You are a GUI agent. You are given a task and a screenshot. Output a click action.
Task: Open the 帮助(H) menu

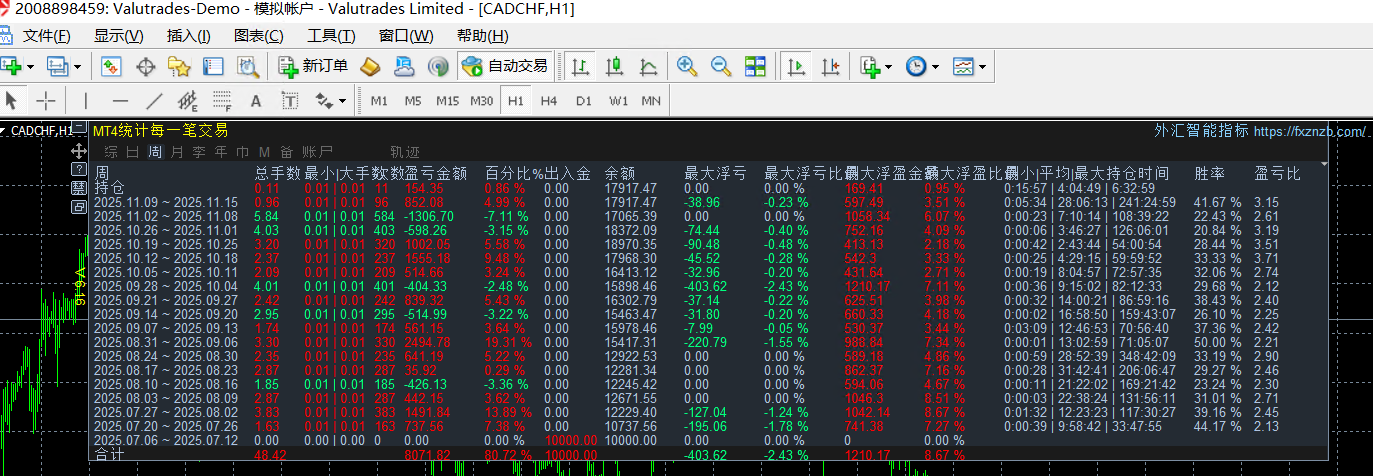tap(482, 36)
